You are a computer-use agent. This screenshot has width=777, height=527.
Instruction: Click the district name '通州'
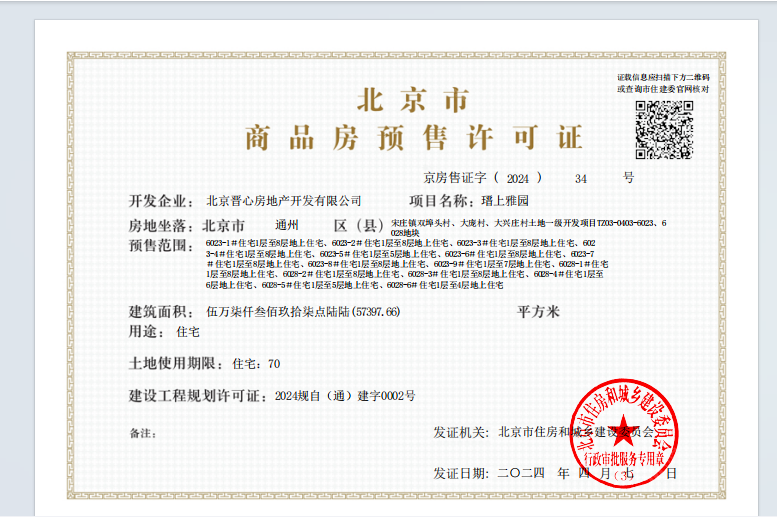pyautogui.click(x=287, y=226)
